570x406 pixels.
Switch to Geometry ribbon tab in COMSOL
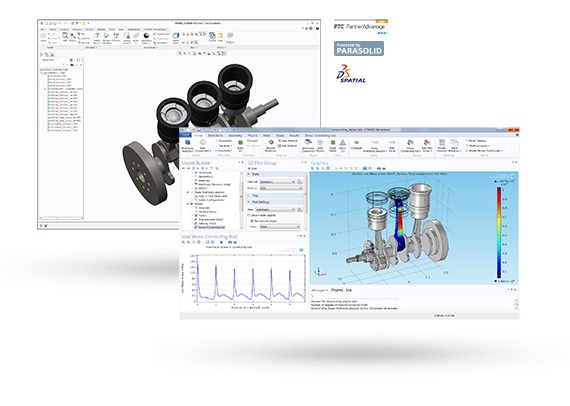pyautogui.click(x=235, y=135)
